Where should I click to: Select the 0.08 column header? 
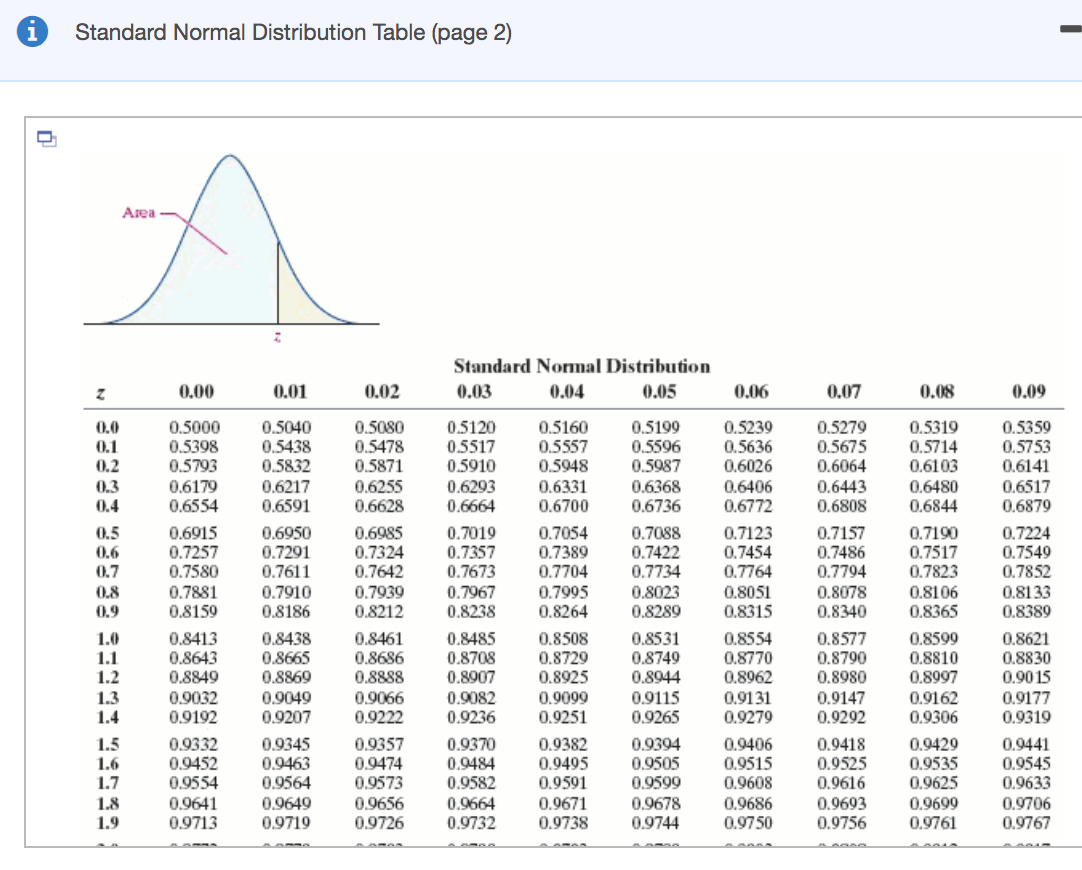936,392
